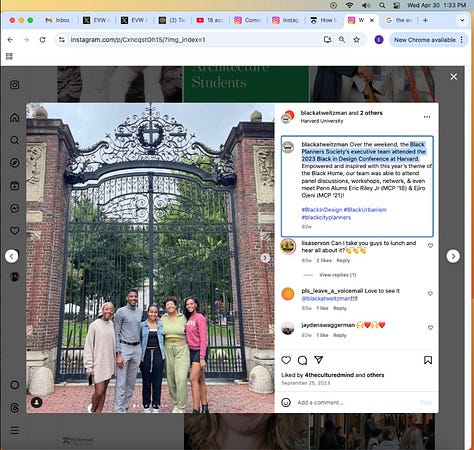
Task: Close the post overlay with X
Action: [x=453, y=77]
